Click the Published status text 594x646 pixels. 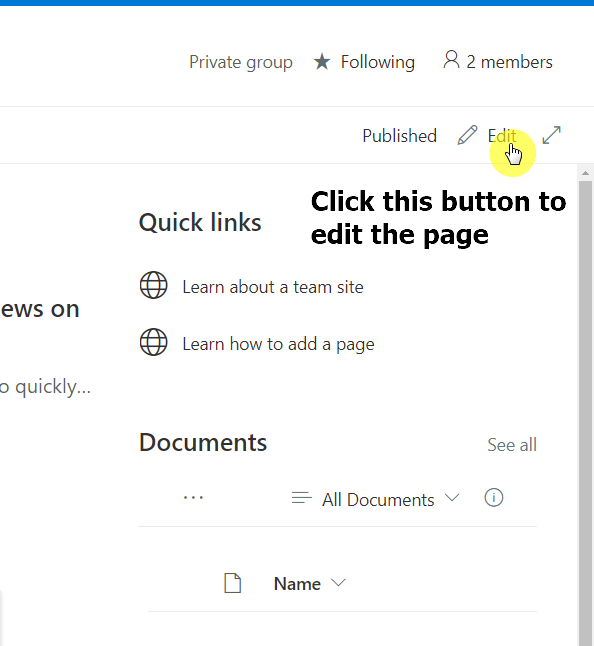pos(399,136)
